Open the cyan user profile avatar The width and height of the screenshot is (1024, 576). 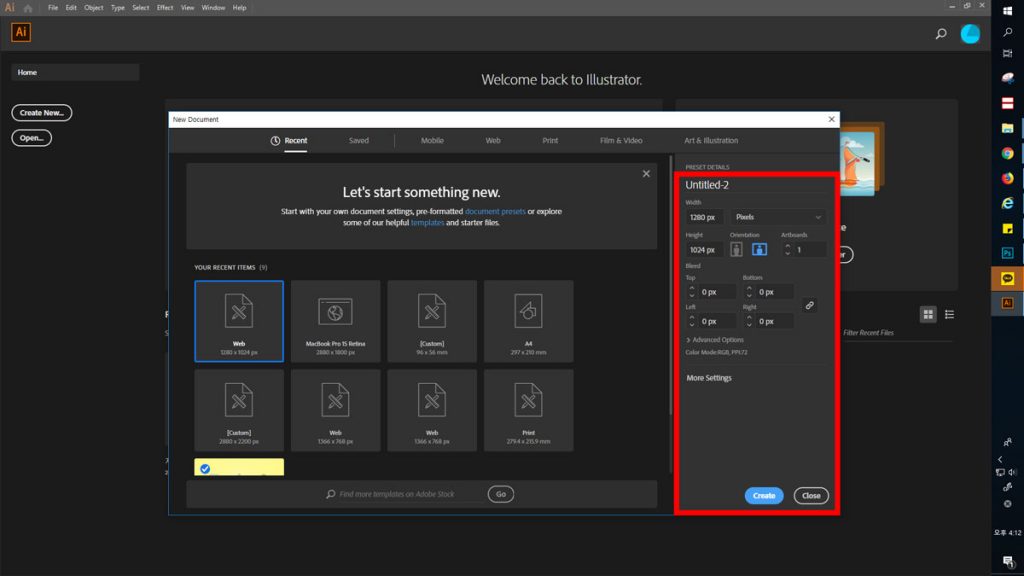970,33
